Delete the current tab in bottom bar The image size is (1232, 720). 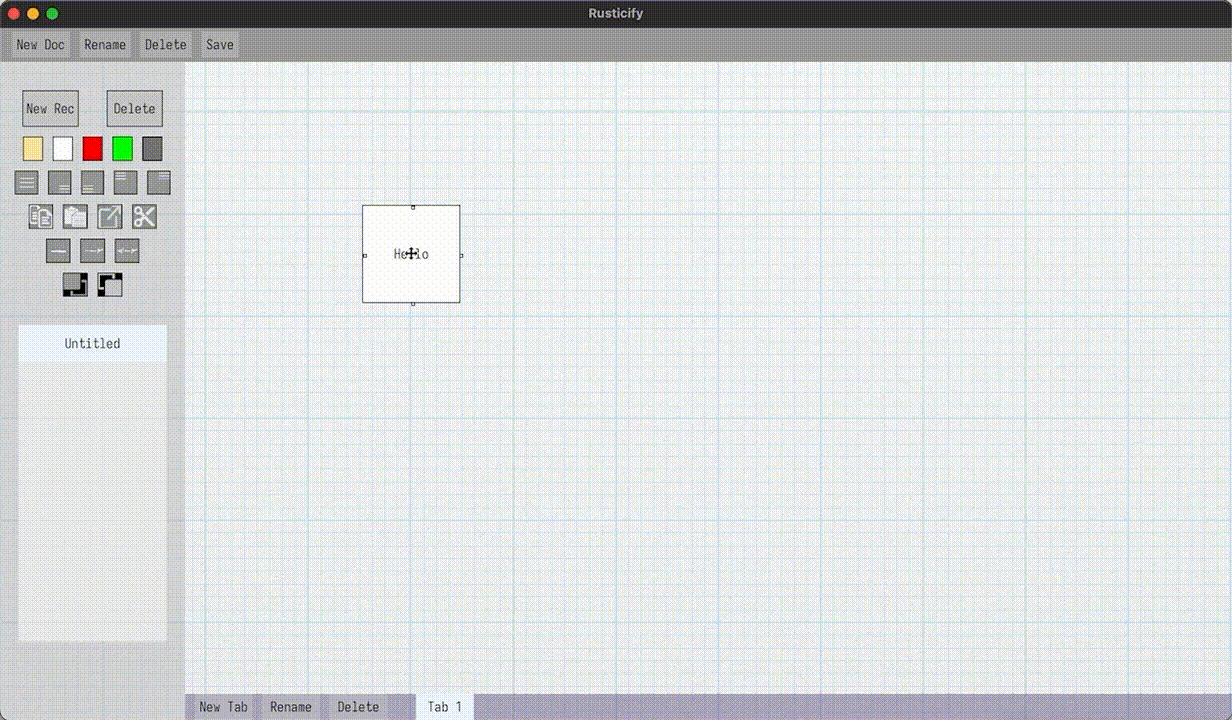click(x=358, y=707)
